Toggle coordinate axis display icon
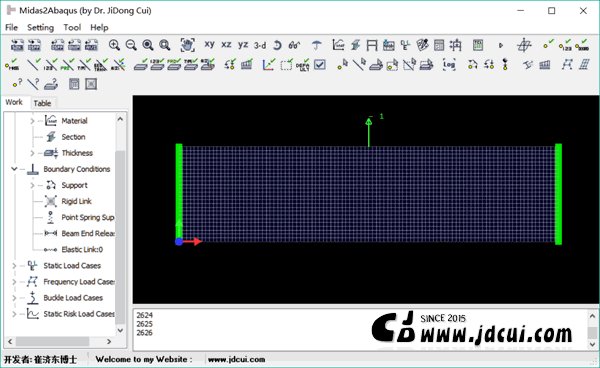Viewport: 600px width, 368px height. pos(268,65)
